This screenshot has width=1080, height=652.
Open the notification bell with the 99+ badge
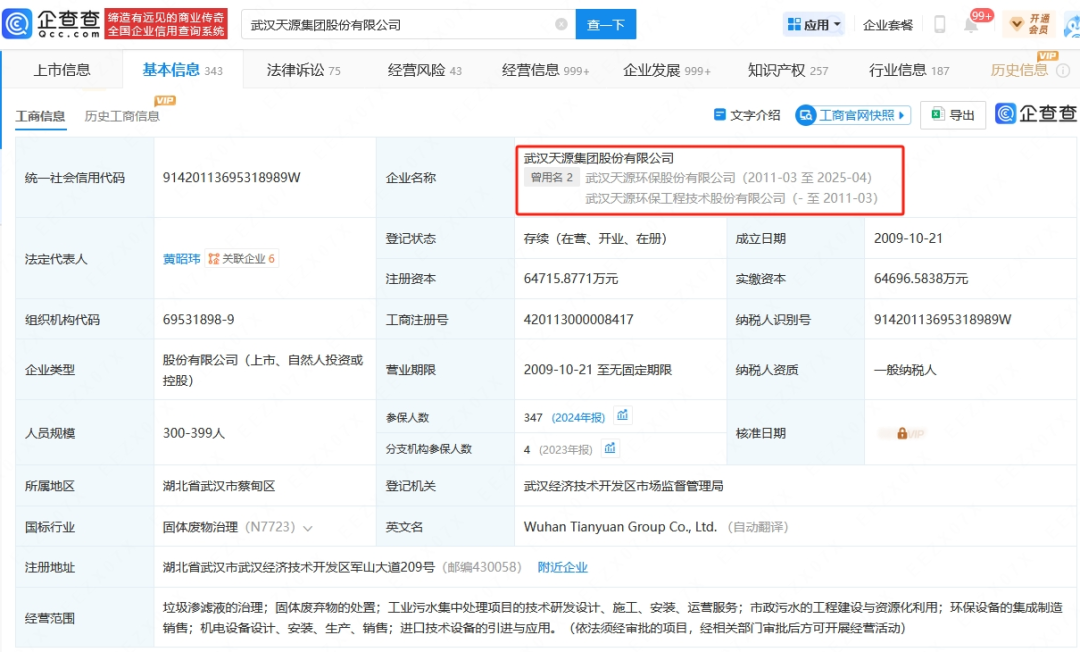[971, 25]
